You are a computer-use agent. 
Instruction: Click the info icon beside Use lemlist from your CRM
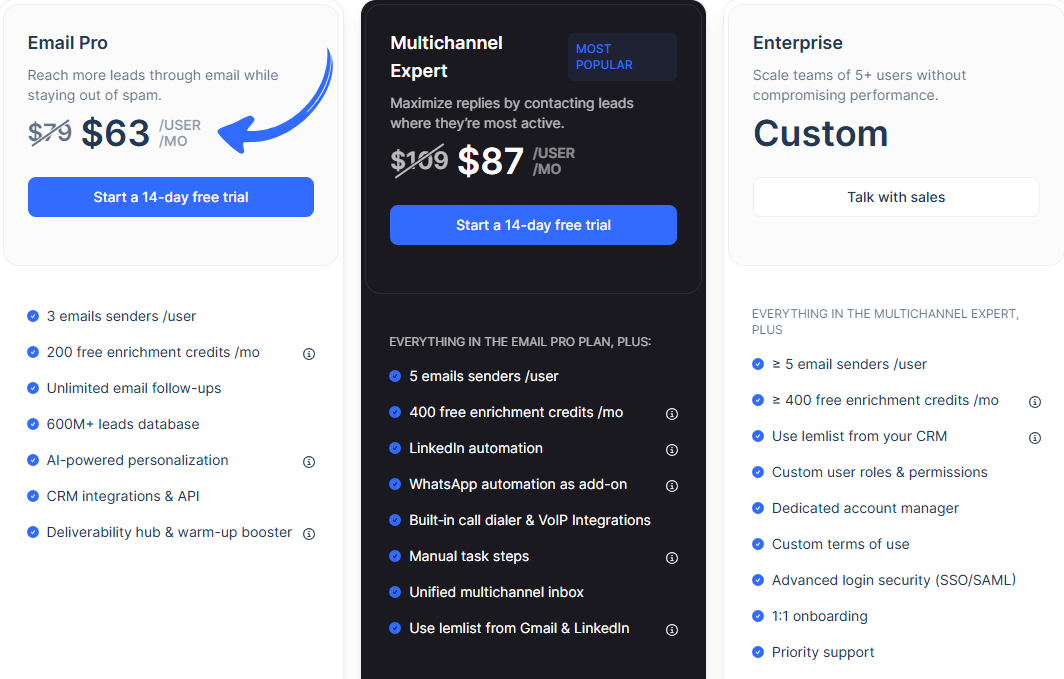coord(1035,437)
